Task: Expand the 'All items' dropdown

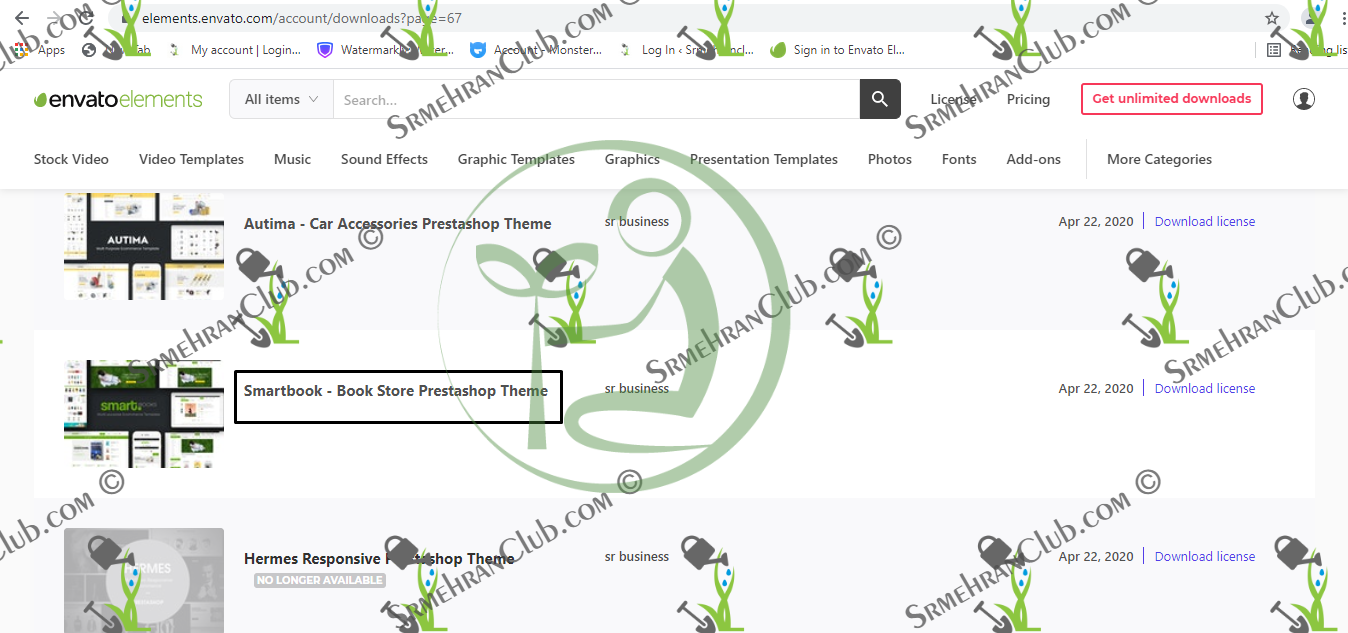Action: point(281,99)
